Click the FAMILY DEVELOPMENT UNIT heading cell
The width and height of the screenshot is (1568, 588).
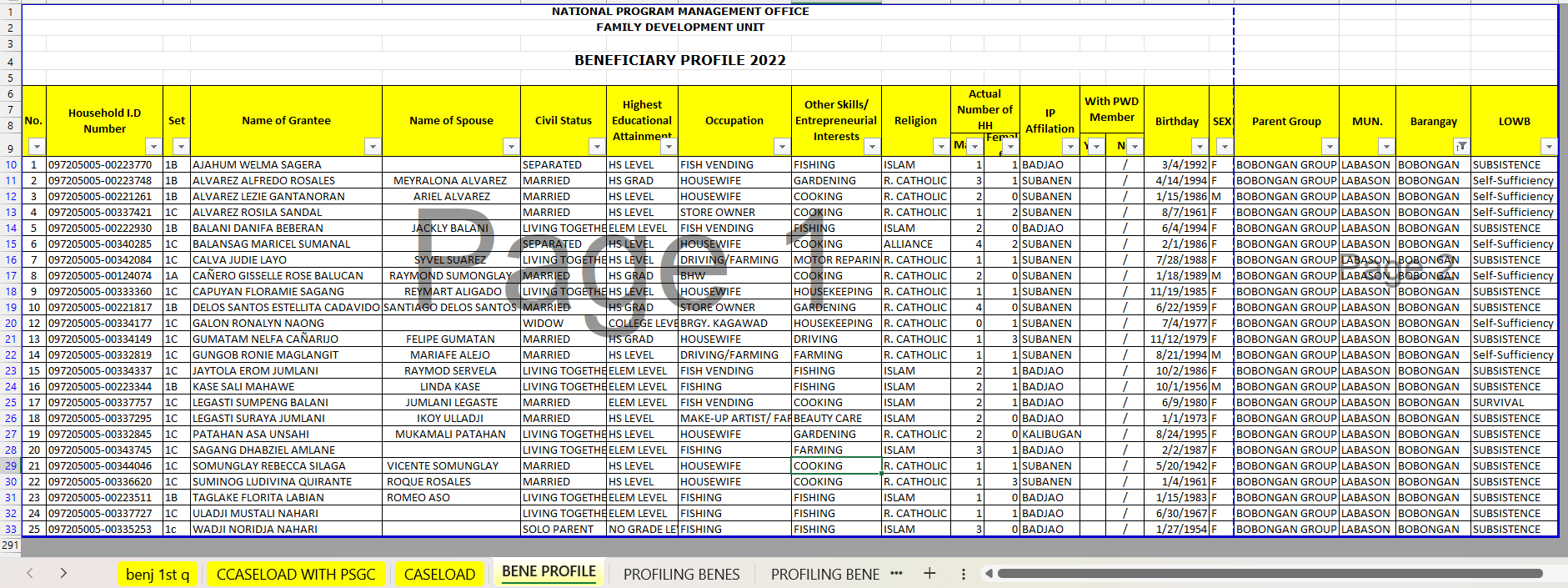click(x=680, y=28)
